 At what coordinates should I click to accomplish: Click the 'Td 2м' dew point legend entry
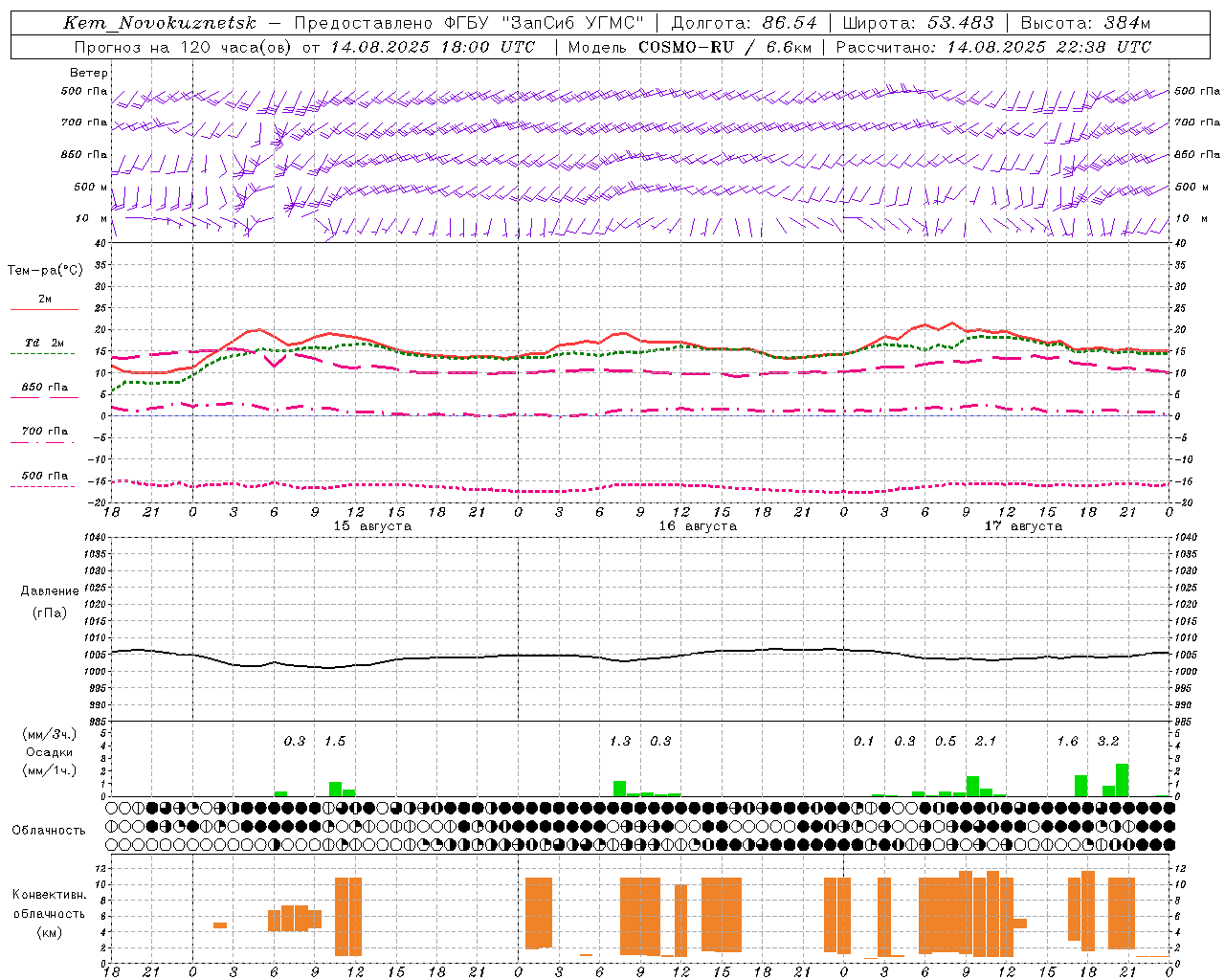coord(44,343)
